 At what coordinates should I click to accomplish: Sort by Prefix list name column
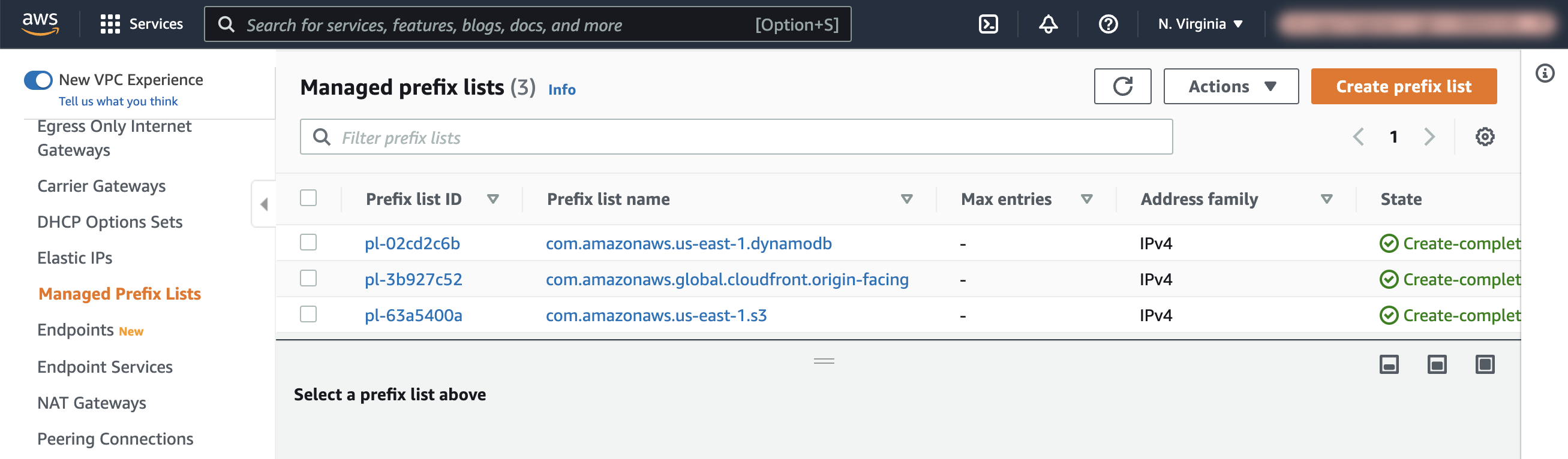[x=906, y=199]
